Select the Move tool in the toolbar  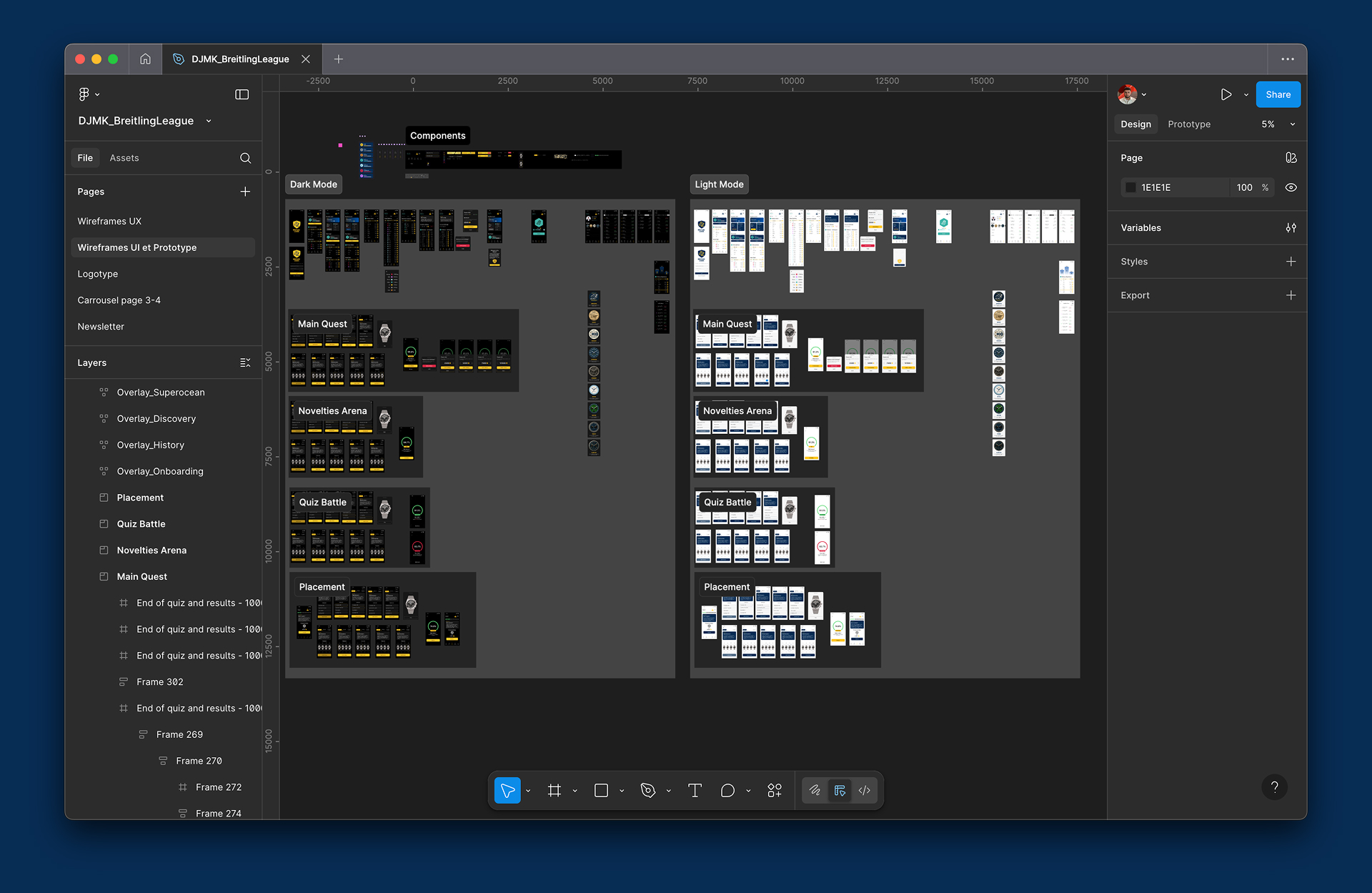point(507,790)
